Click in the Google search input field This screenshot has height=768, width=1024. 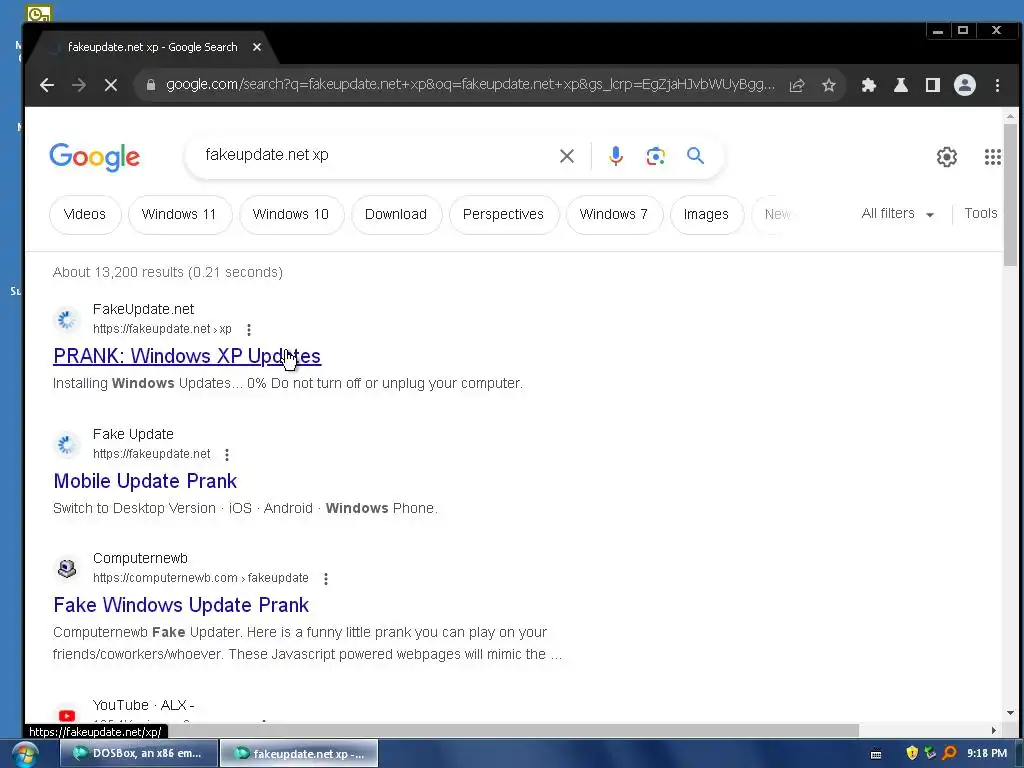pos(376,155)
